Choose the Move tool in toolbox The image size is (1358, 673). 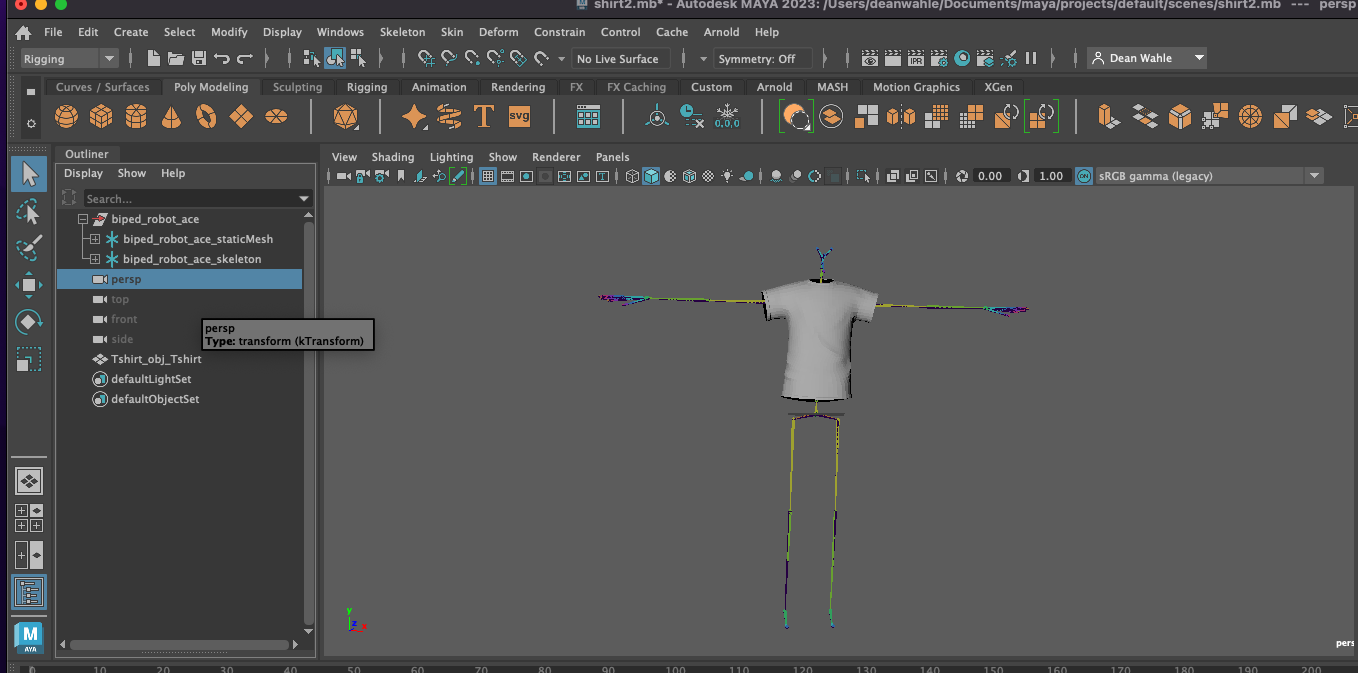click(x=29, y=285)
